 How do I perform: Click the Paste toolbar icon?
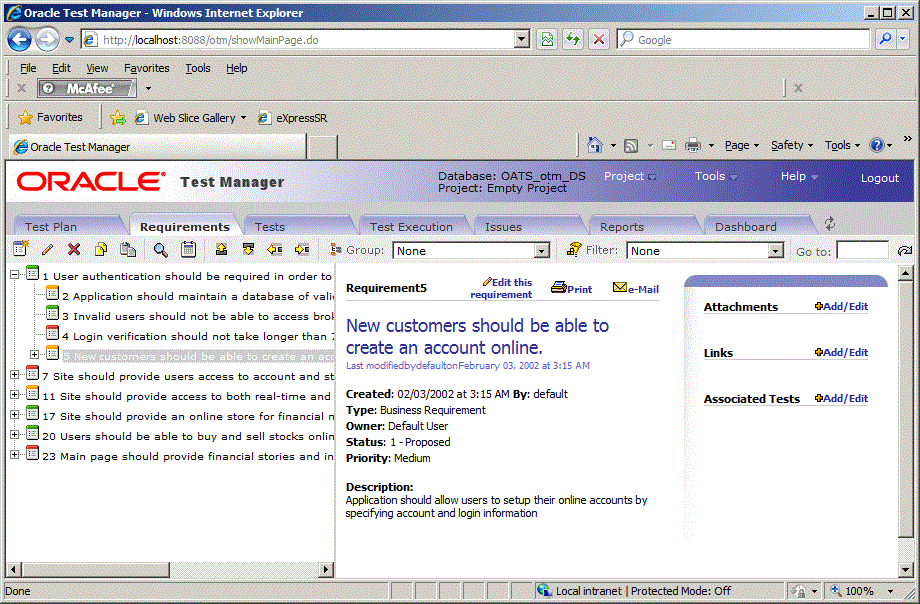point(128,249)
